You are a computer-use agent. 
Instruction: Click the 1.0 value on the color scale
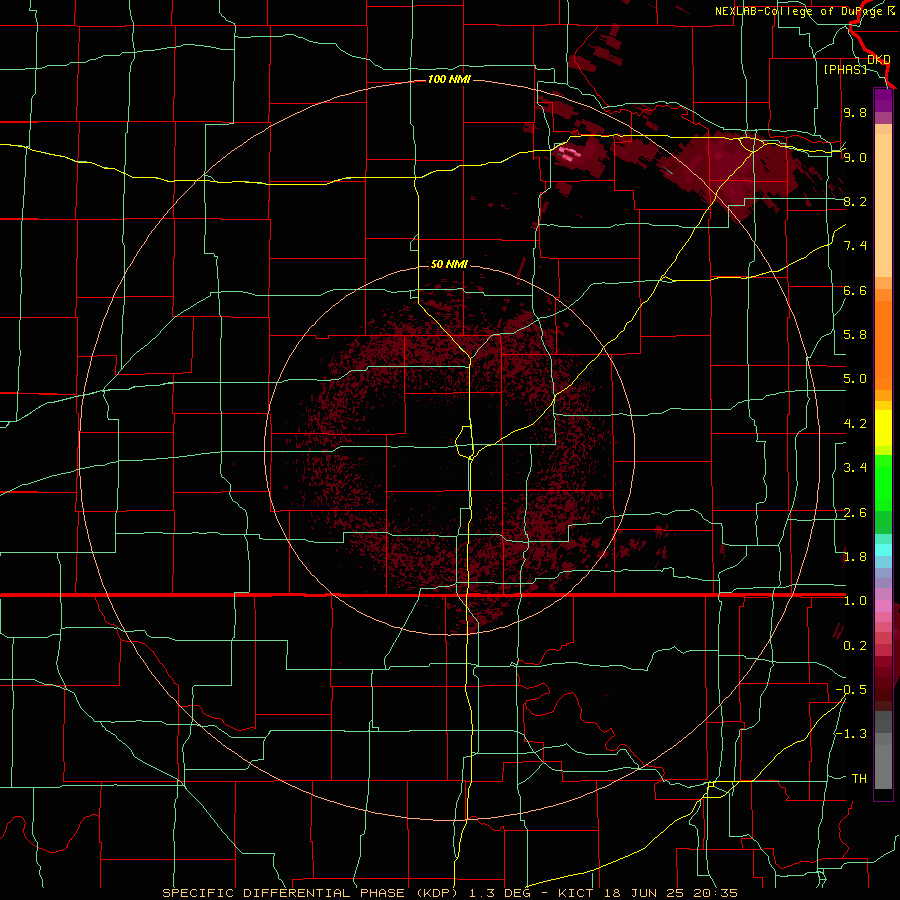[x=855, y=601]
